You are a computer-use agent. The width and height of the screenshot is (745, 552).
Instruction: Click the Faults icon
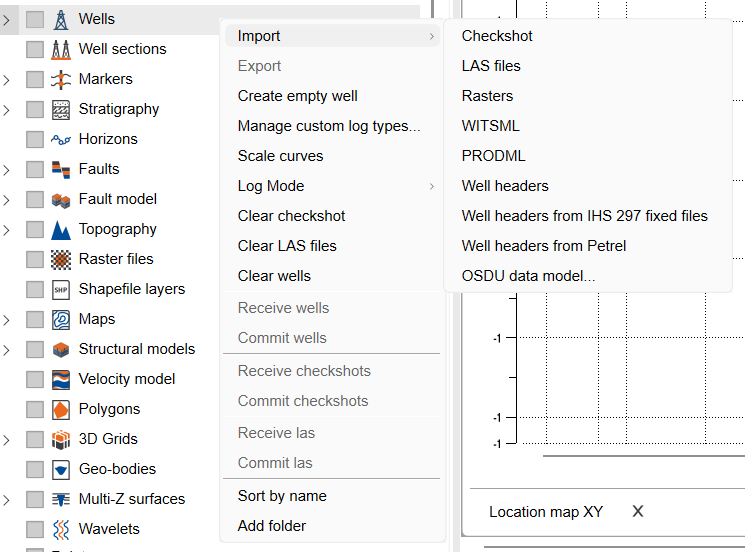coord(61,169)
